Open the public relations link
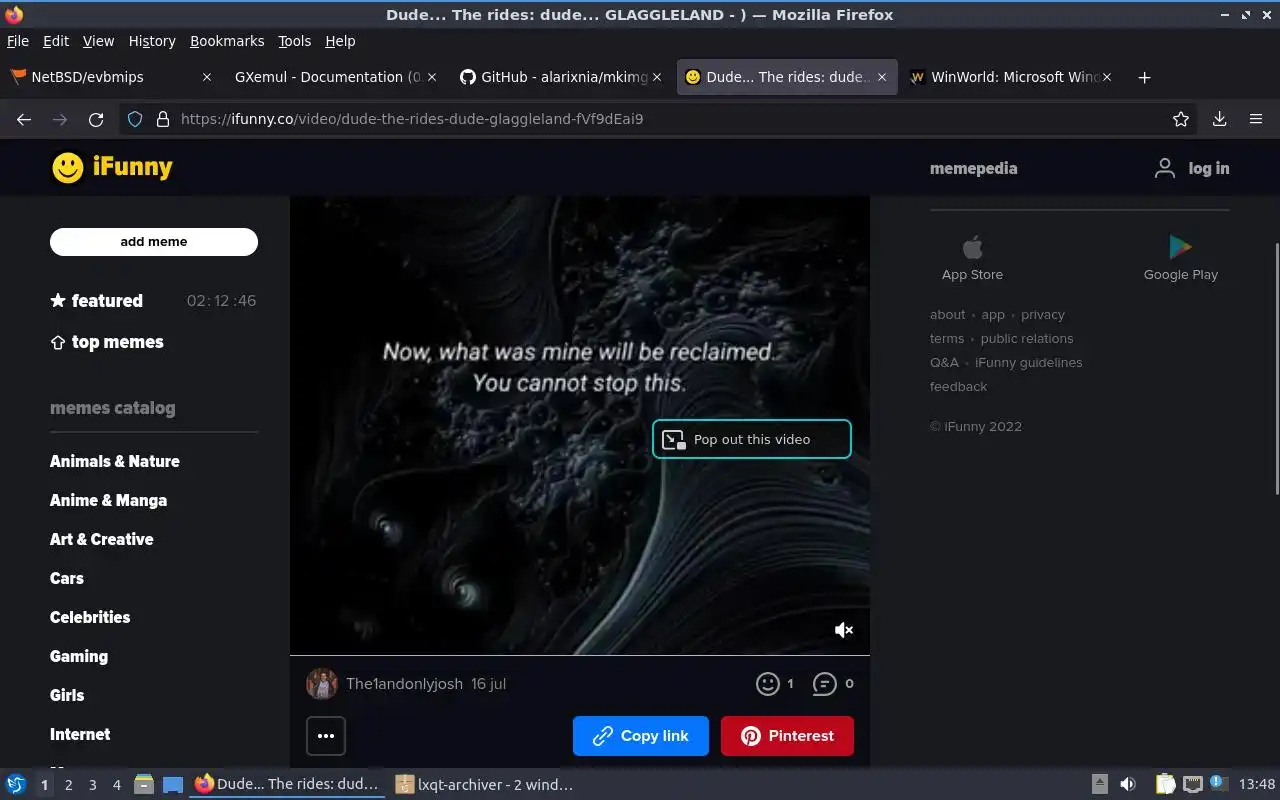 (x=1027, y=338)
